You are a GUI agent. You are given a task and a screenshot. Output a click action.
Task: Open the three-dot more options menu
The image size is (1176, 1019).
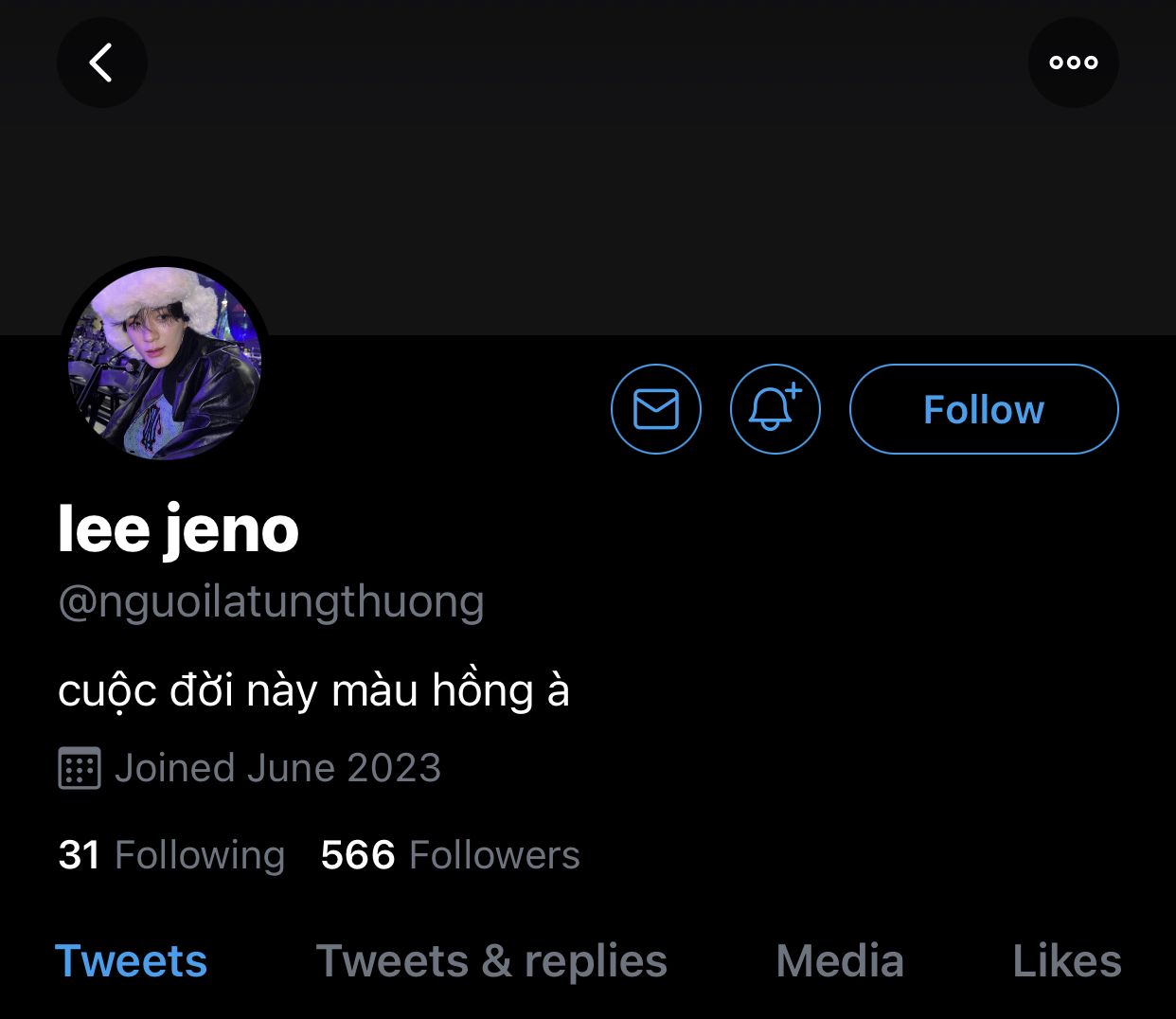point(1073,63)
